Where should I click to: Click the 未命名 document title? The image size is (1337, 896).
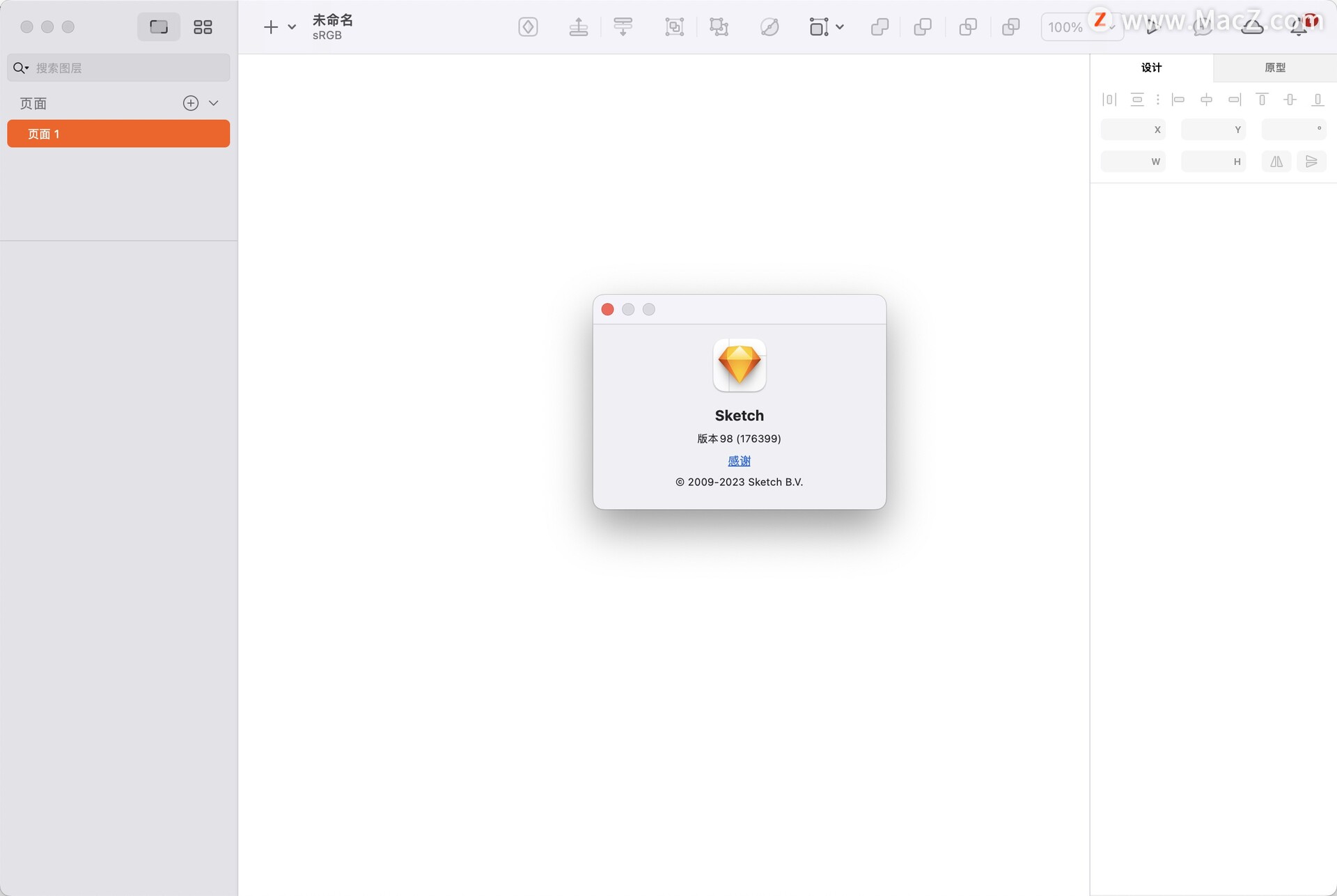click(333, 20)
